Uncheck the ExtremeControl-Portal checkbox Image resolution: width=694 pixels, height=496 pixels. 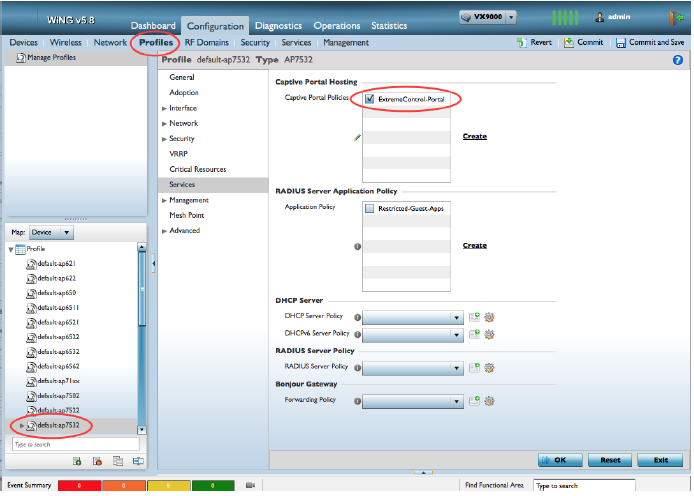370,99
